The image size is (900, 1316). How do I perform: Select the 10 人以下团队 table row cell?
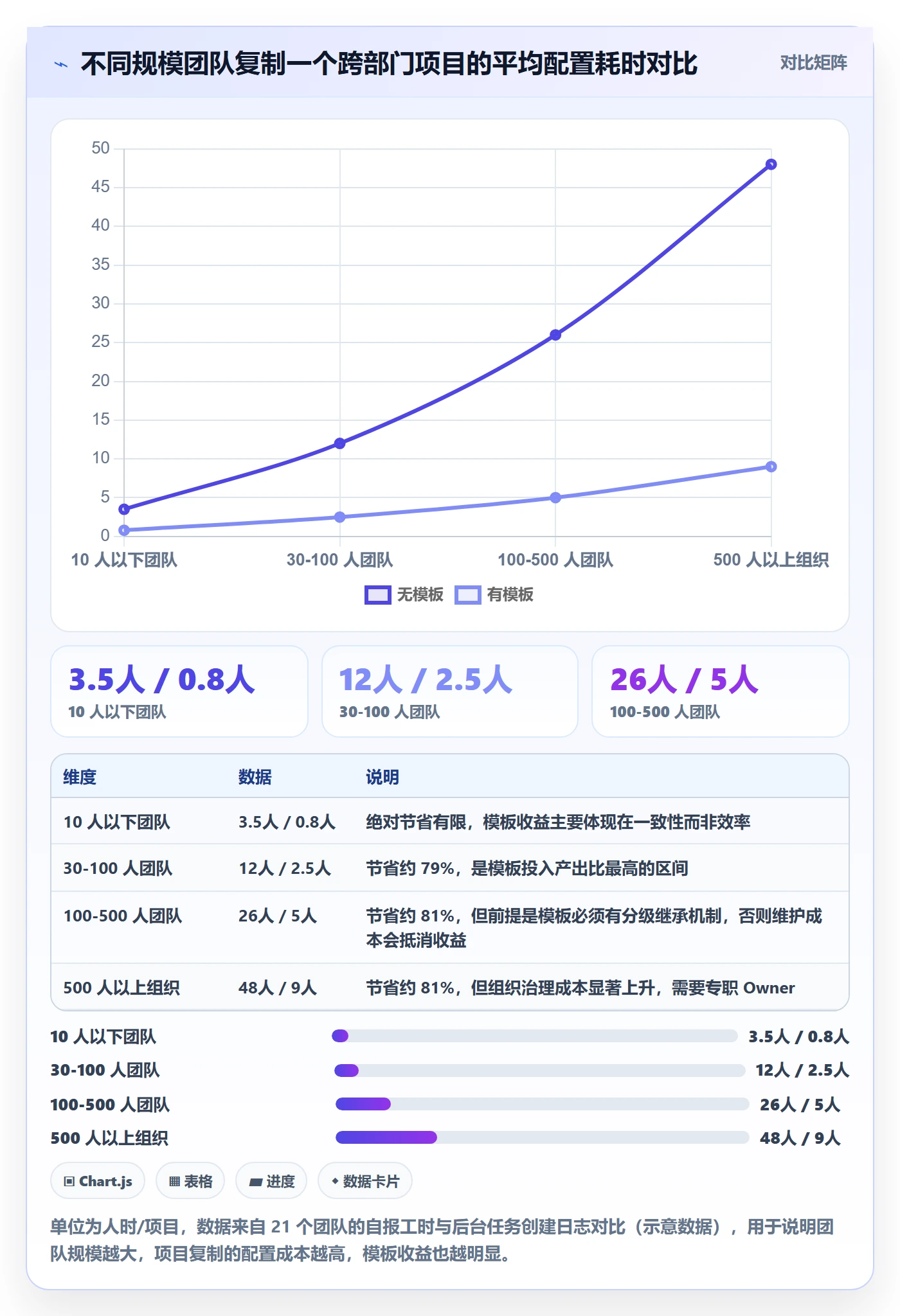point(116,822)
